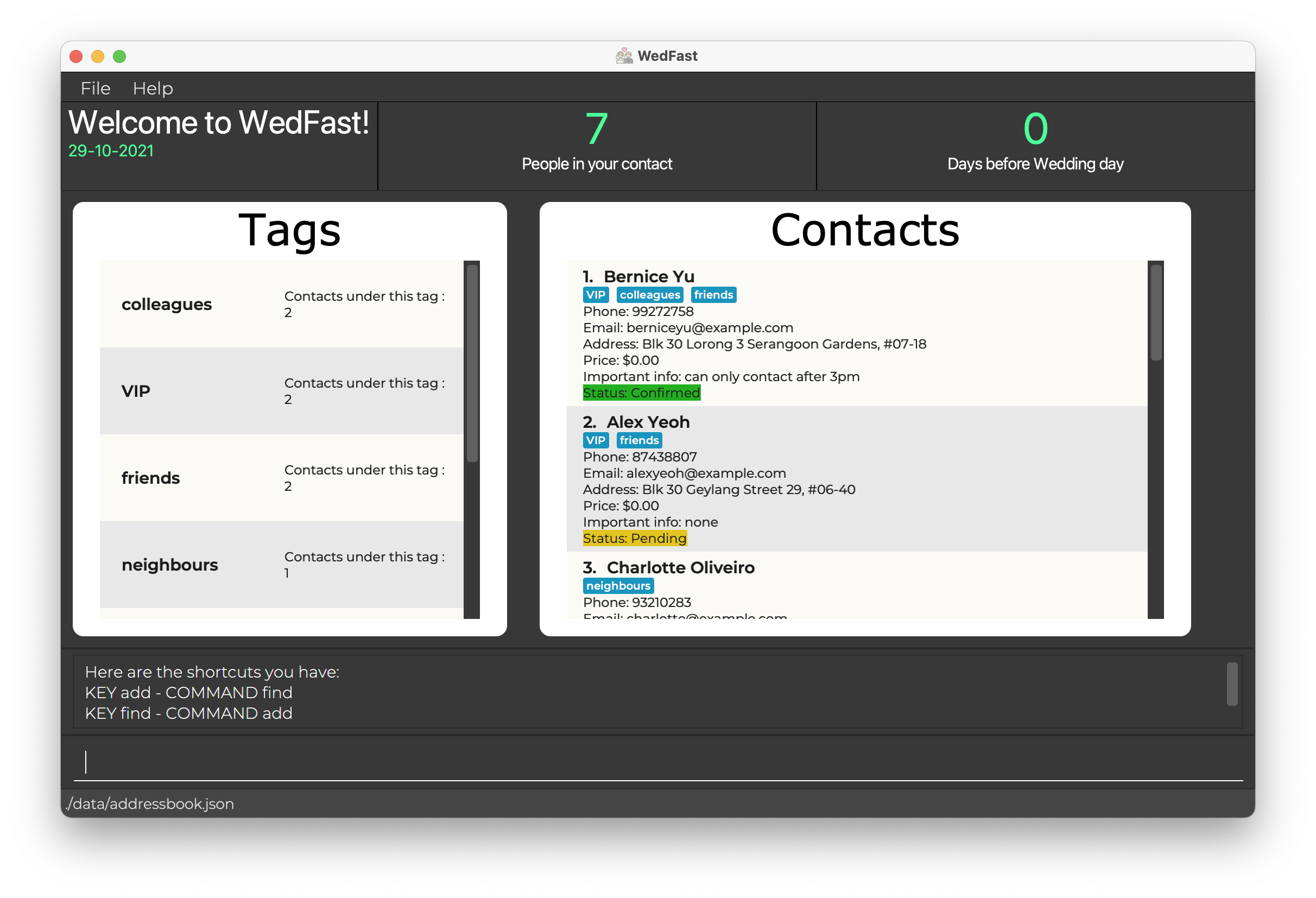Screen dimensions: 1316x898
Task: Click the yellow Status: Pending label
Action: pos(634,539)
